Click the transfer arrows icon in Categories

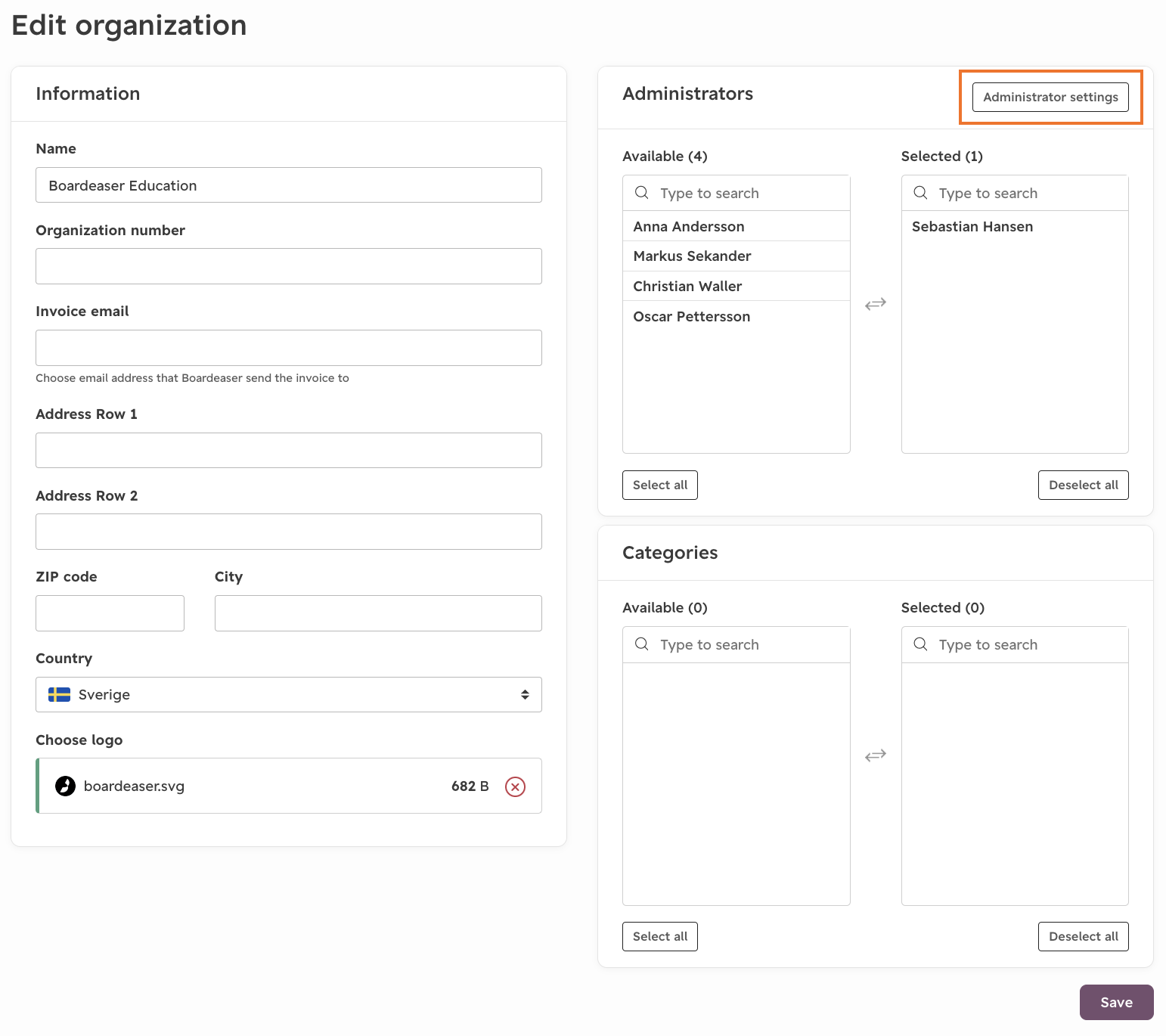click(x=876, y=755)
